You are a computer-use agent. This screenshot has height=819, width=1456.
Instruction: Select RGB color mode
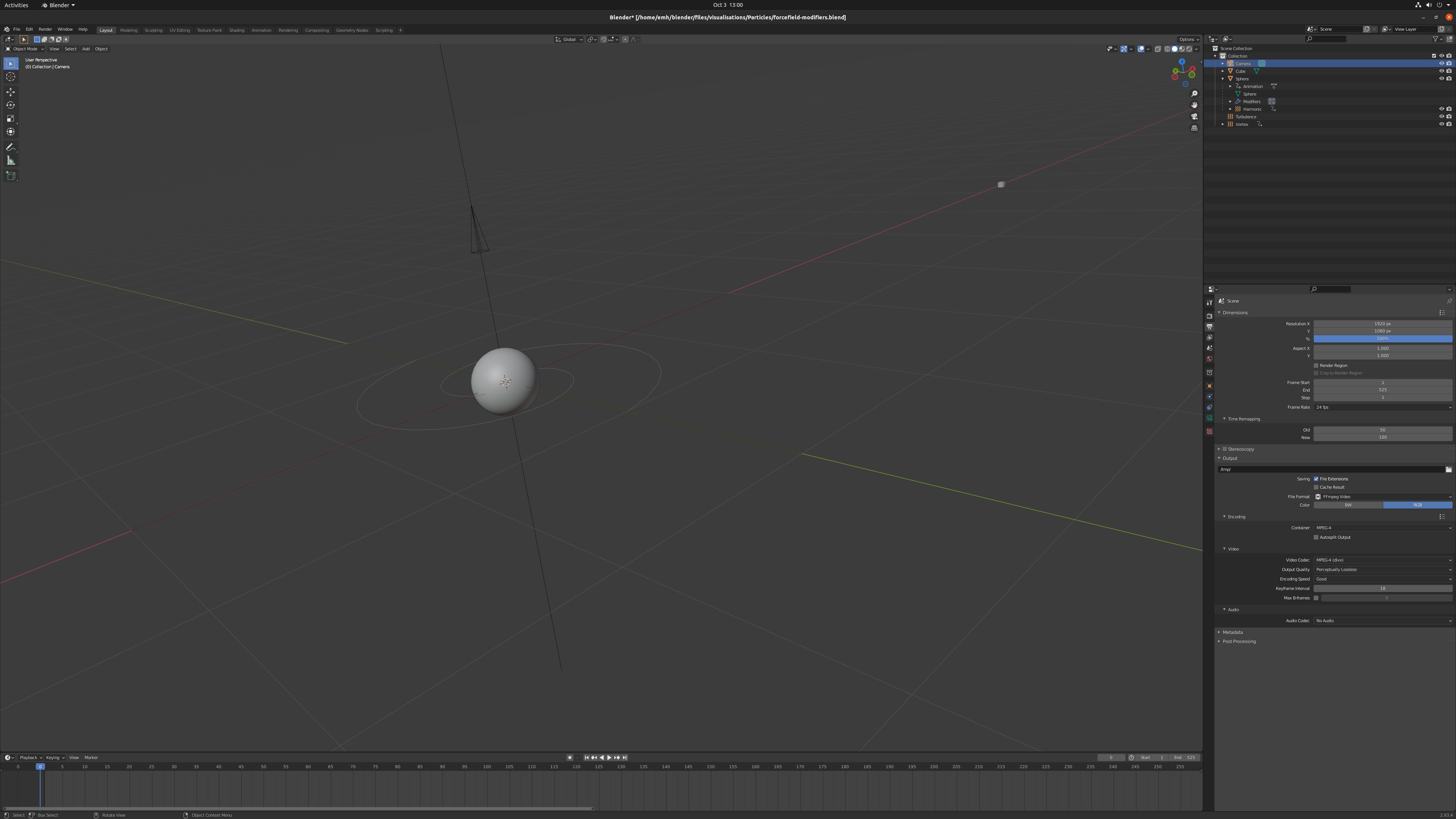[1418, 505]
